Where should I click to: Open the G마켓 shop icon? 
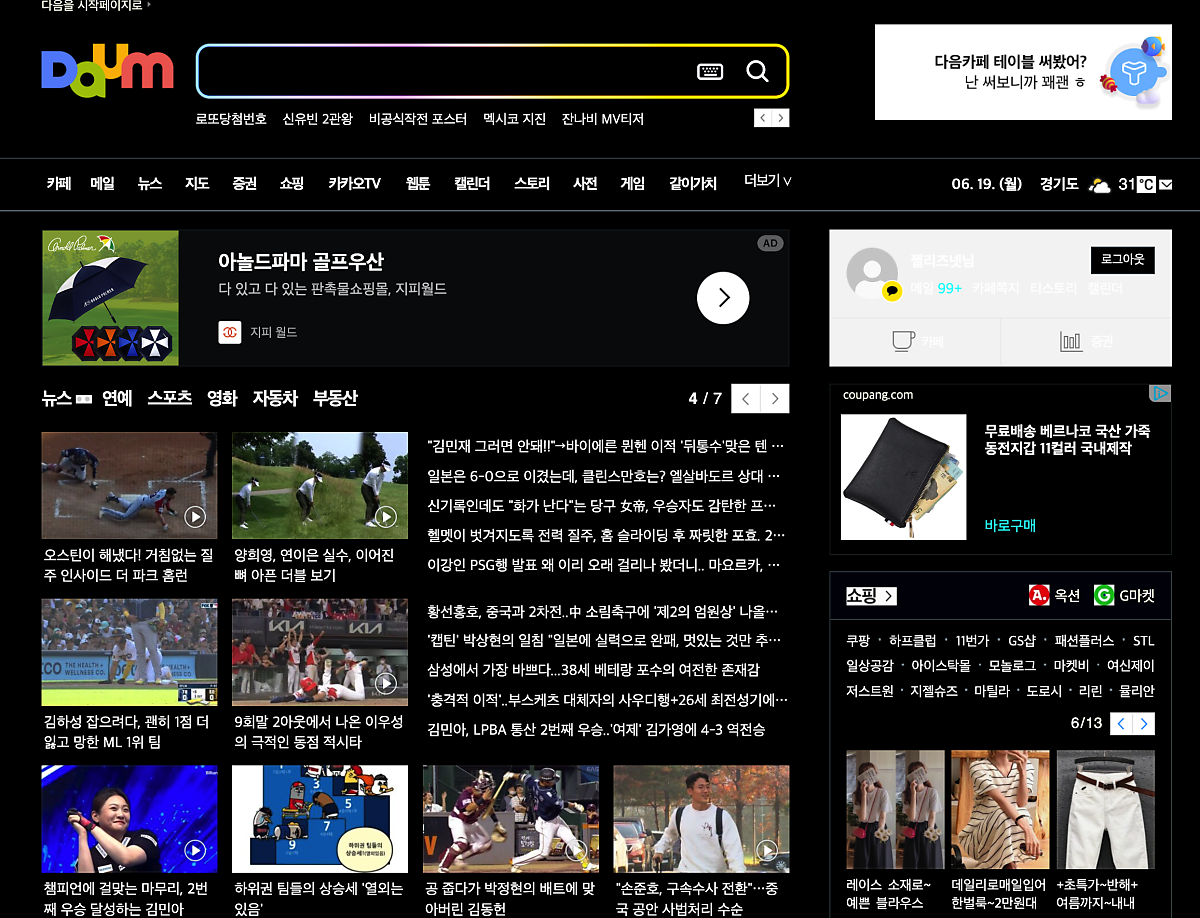coord(1104,596)
